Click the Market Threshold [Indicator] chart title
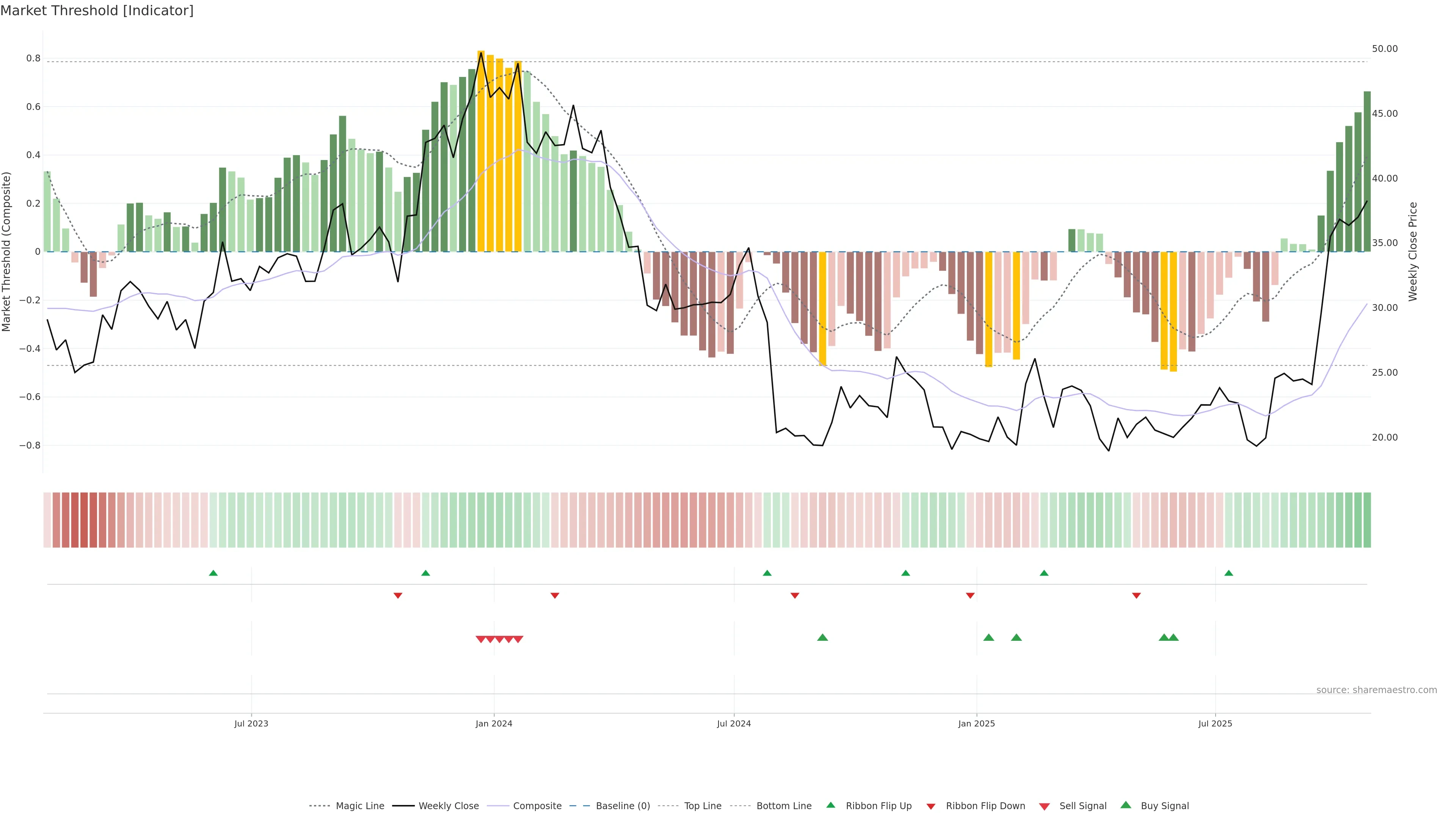Viewport: 1456px width, 819px height. coord(97,11)
